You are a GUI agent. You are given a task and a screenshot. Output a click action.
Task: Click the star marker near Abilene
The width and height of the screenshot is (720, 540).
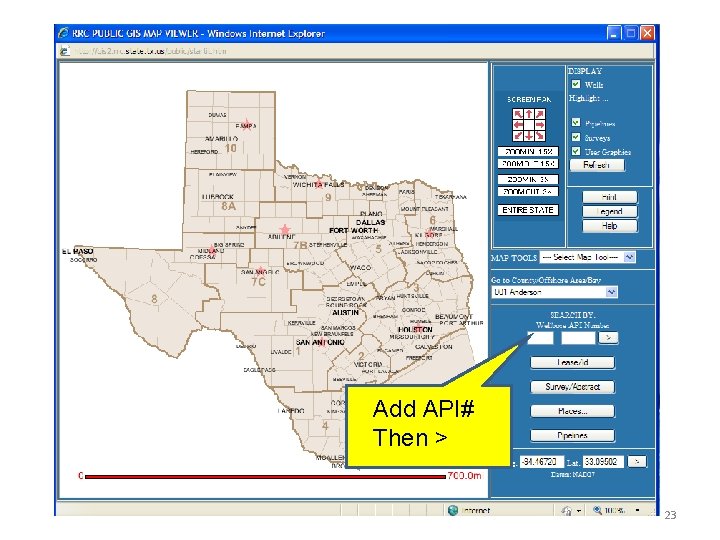pos(285,229)
